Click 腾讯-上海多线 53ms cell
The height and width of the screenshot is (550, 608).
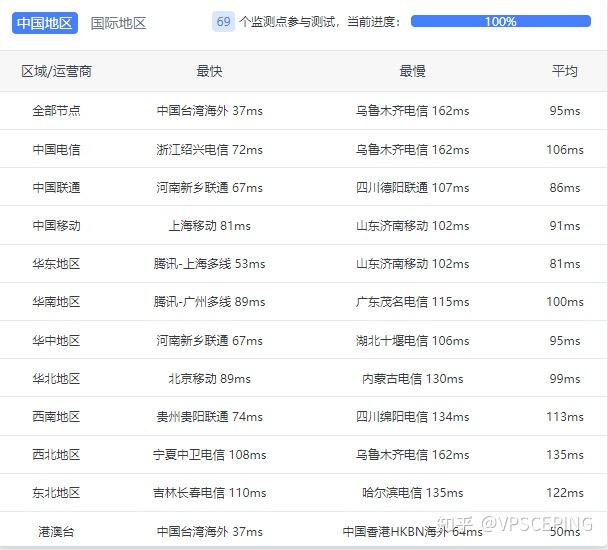click(209, 264)
